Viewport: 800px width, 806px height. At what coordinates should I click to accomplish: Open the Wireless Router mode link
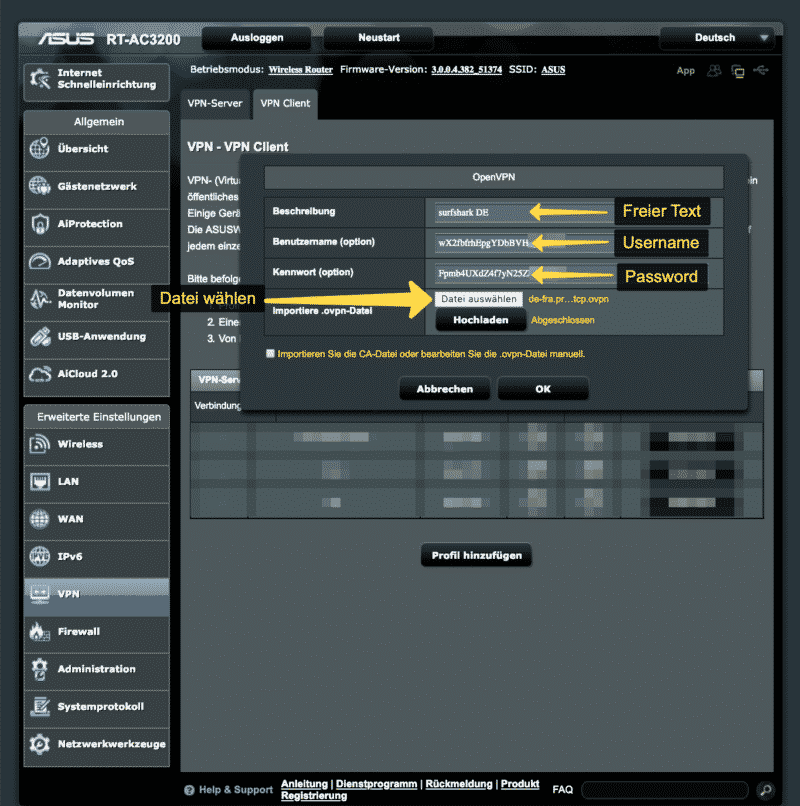point(301,70)
